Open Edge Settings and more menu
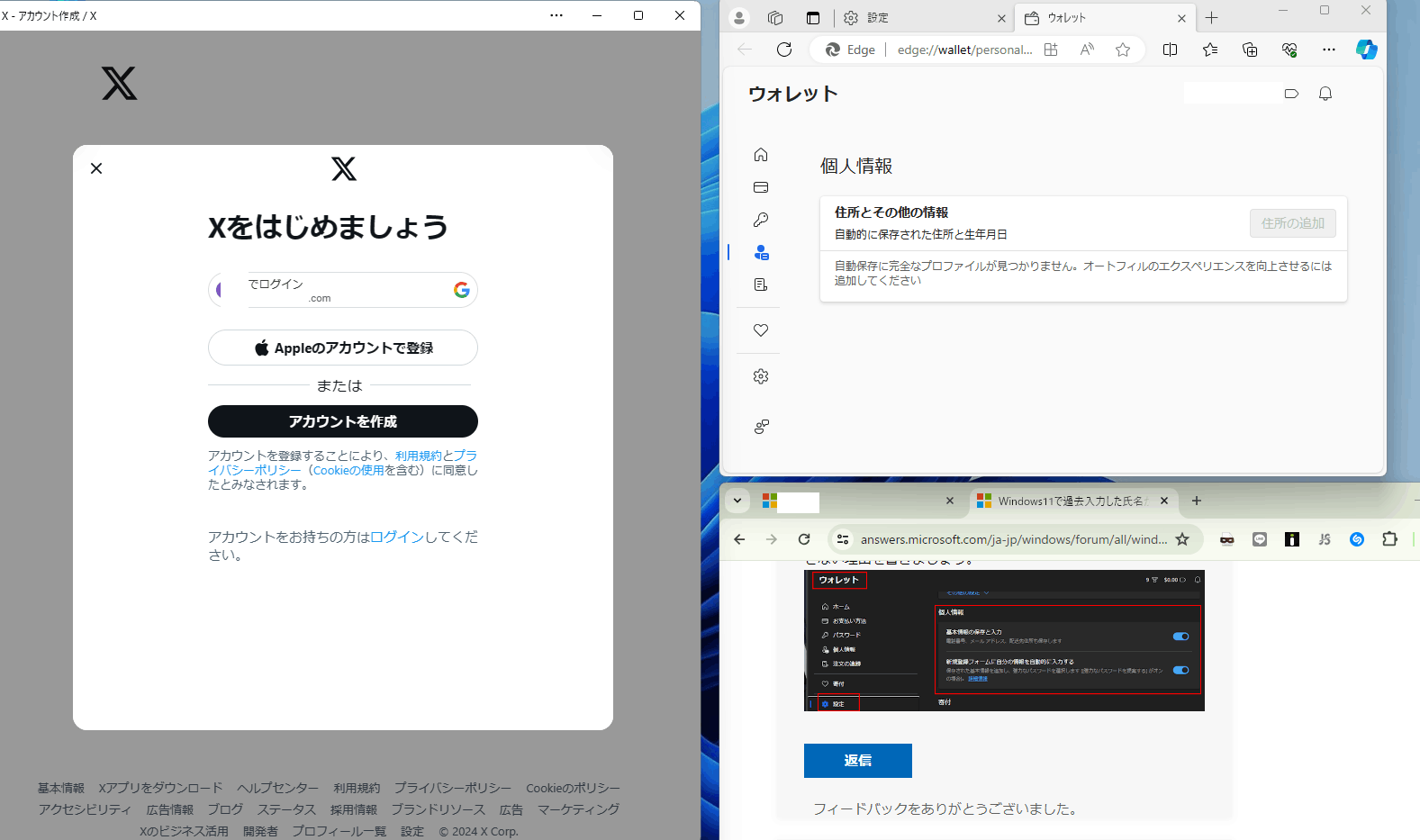Image resolution: width=1420 pixels, height=840 pixels. click(1329, 50)
